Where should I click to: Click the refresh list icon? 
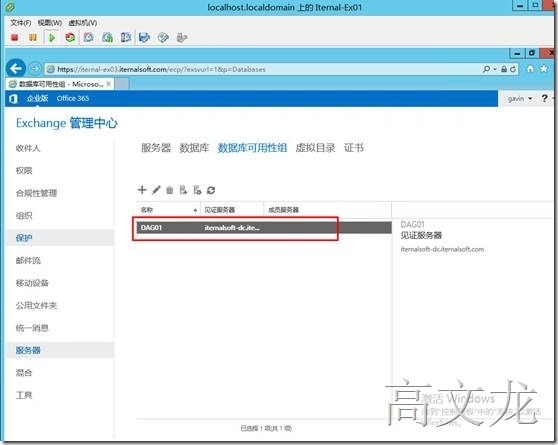[x=211, y=190]
